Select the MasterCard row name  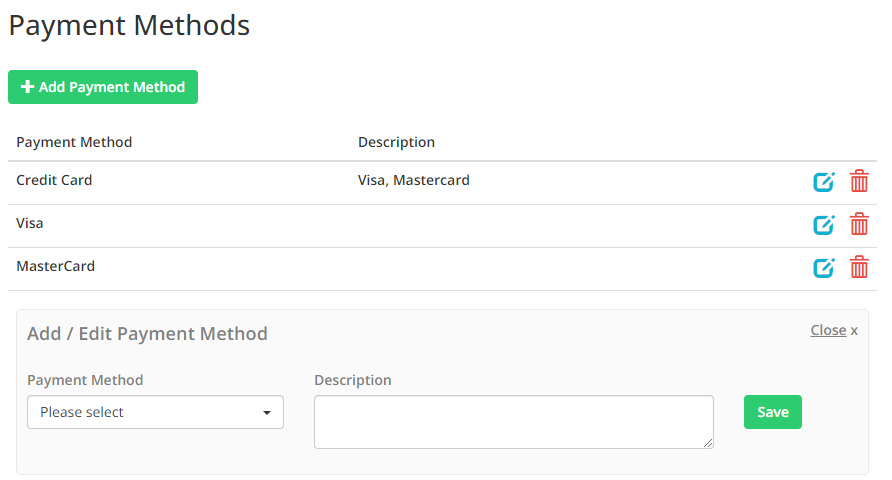point(55,267)
